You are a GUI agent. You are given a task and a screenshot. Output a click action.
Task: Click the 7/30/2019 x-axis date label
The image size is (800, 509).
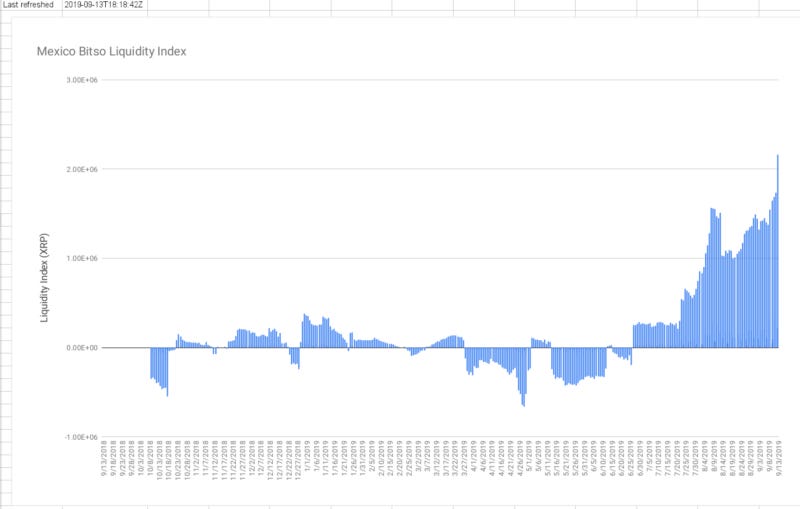(x=695, y=459)
